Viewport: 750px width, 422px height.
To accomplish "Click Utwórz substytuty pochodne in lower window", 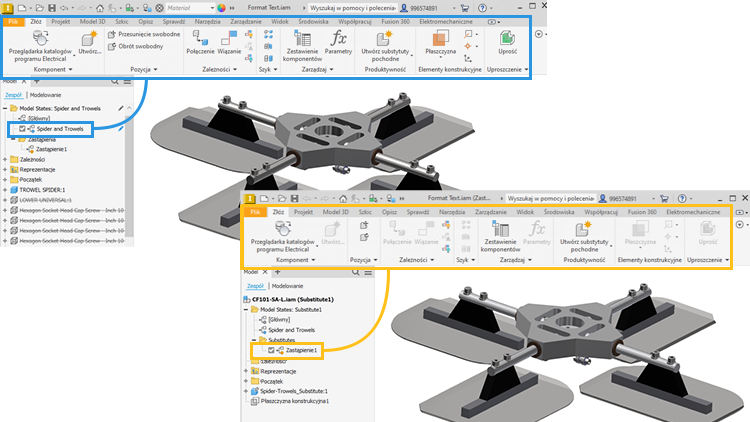I will (584, 237).
